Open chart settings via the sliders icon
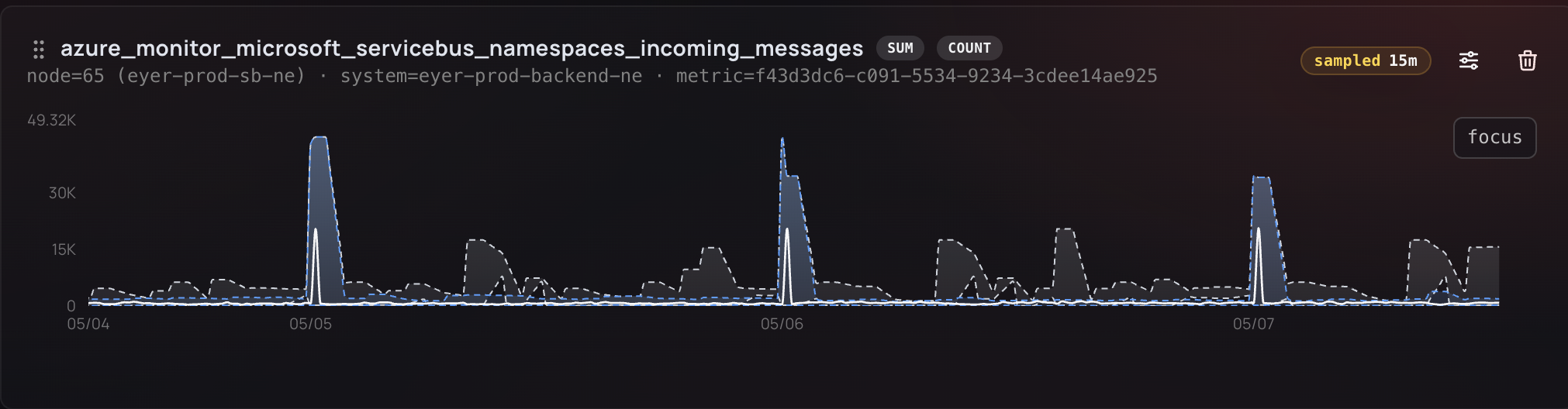Screen dimensions: 1568x409 pos(1469,60)
